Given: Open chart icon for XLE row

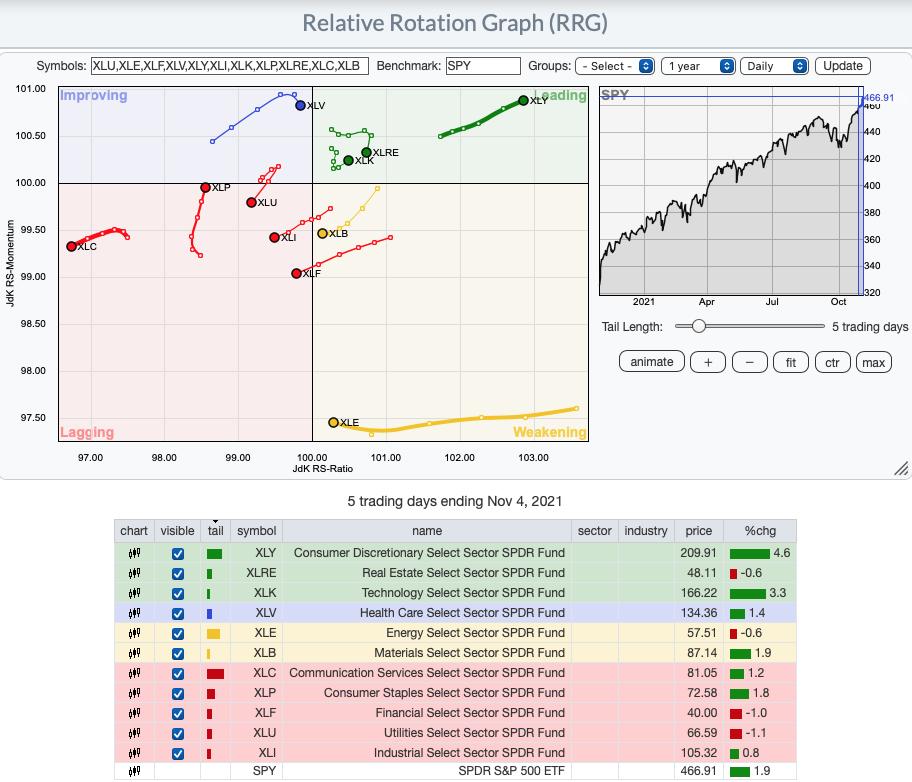Looking at the screenshot, I should tap(134, 633).
